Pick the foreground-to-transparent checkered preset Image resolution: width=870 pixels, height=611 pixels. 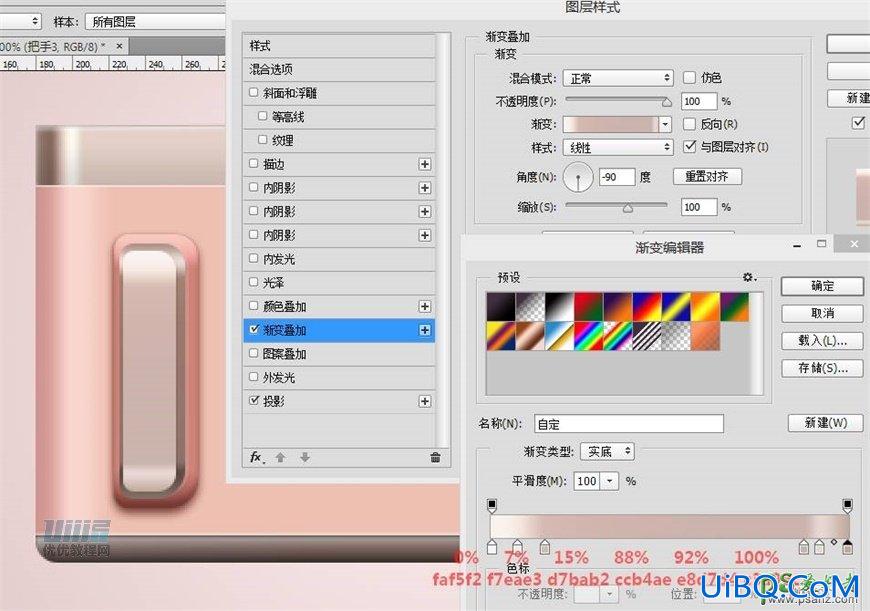(x=530, y=307)
